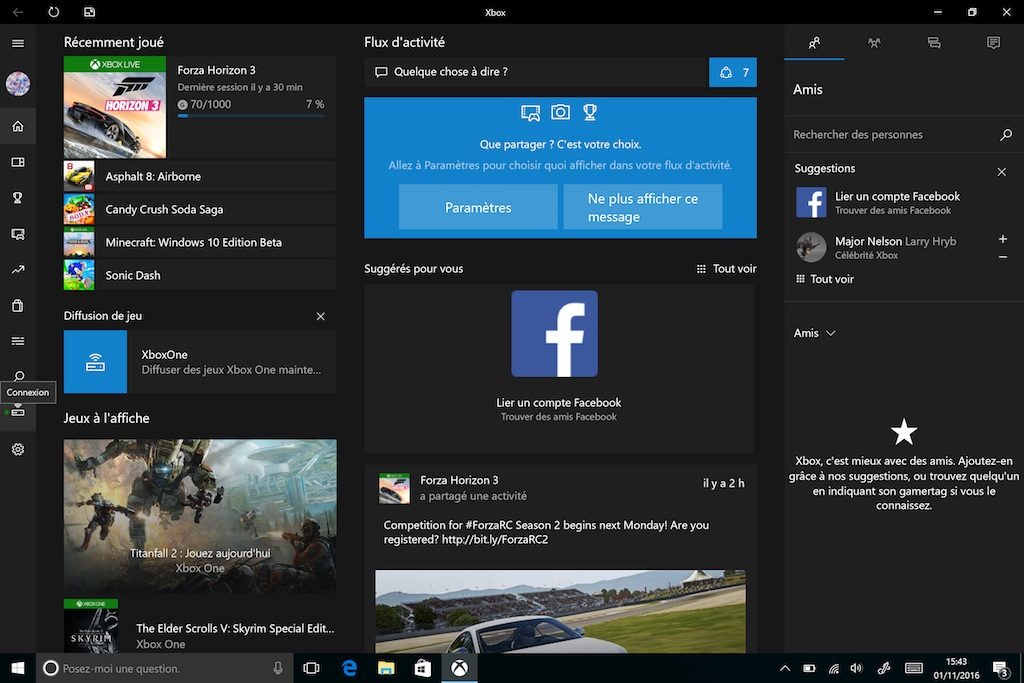Click the trophy icon in banner
Screen dimensions: 1024x683
pos(590,112)
